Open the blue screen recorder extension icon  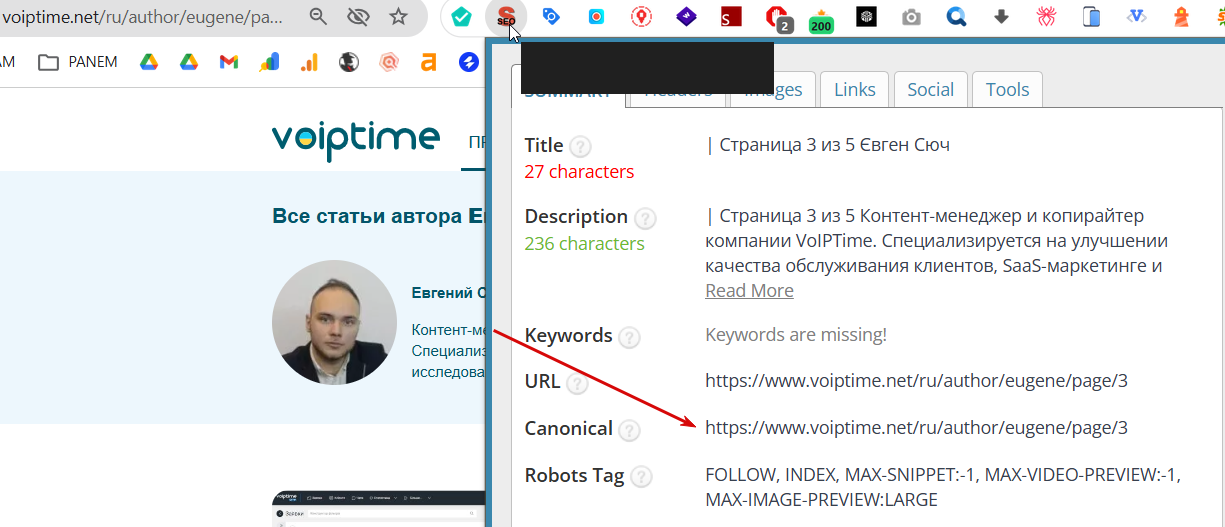(596, 16)
